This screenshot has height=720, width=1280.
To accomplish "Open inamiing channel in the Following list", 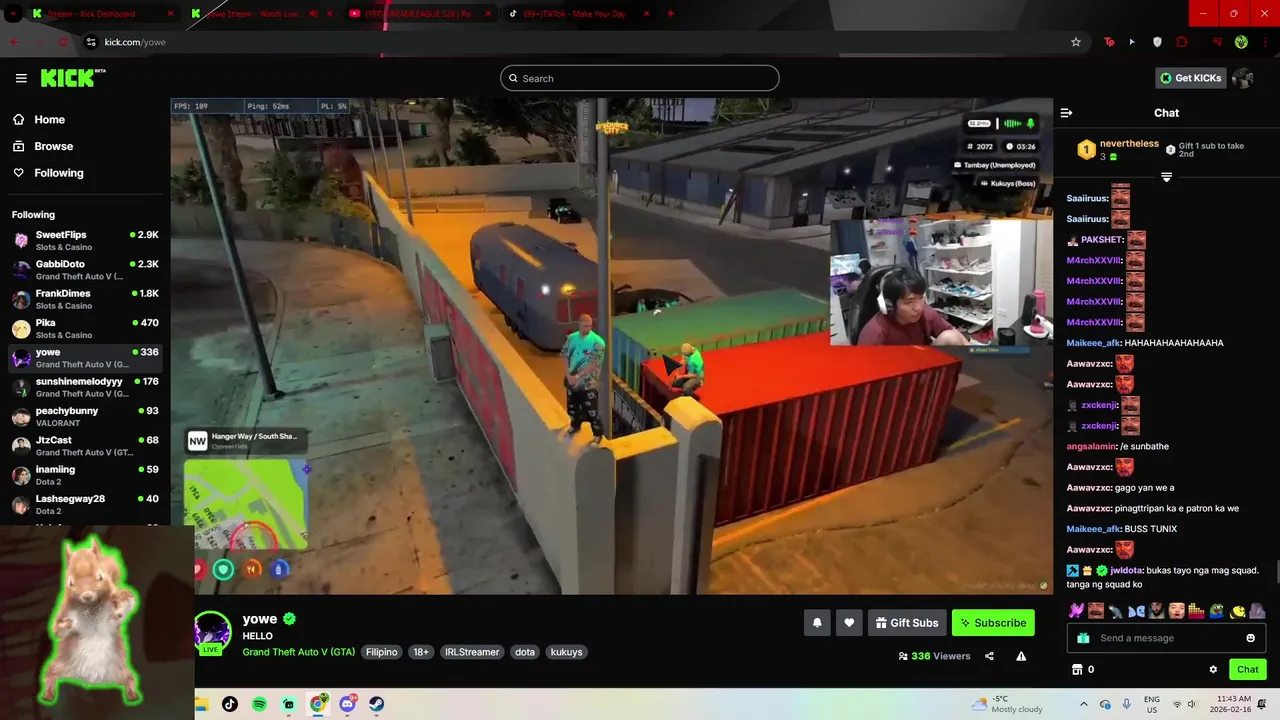I will point(85,475).
